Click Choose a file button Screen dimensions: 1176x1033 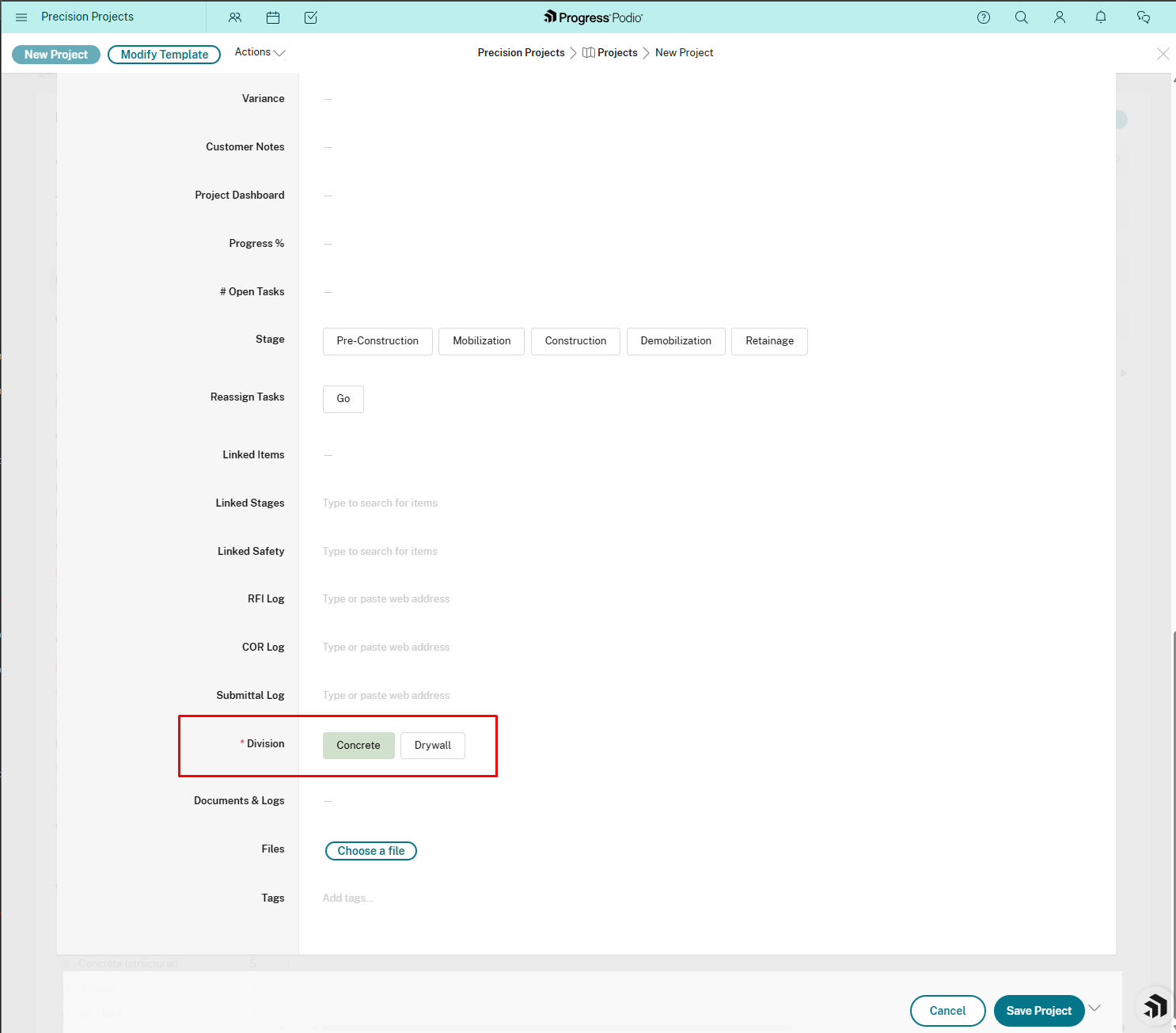pos(371,851)
